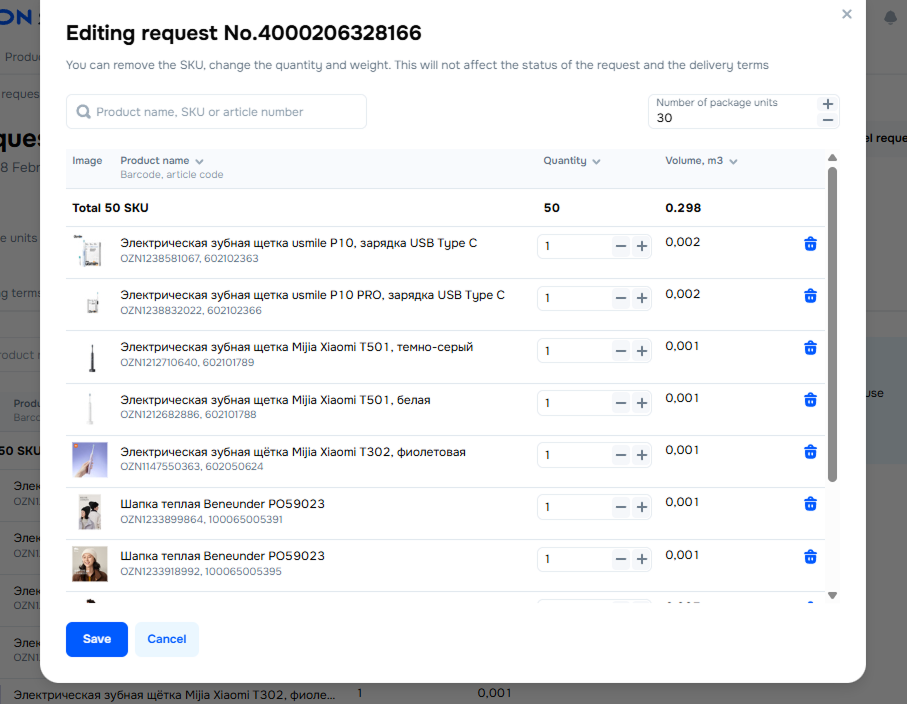The image size is (907, 704).
Task: Open the Quantity column sort dropdown
Action: click(x=596, y=161)
